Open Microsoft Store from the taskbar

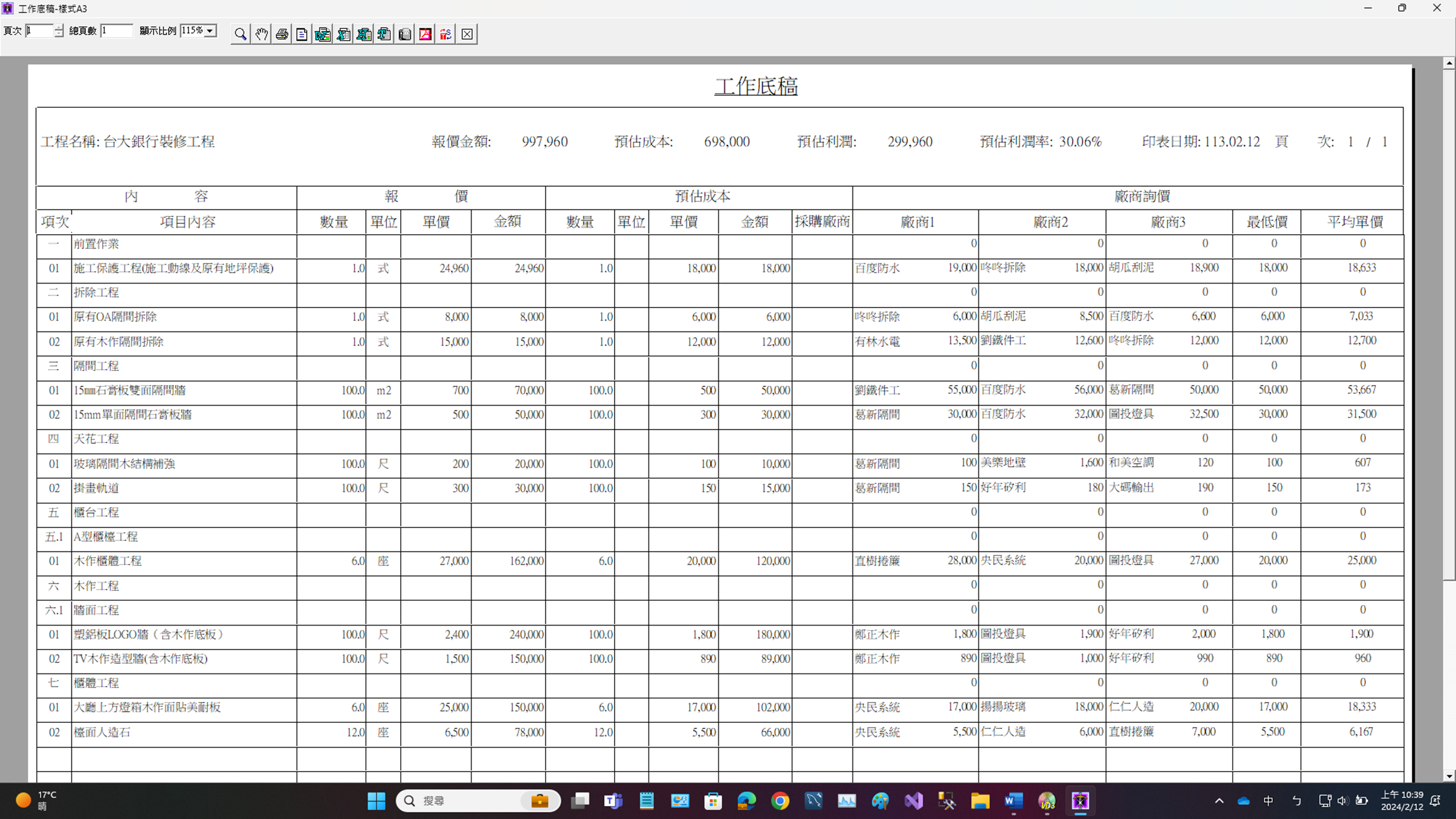pos(713,801)
